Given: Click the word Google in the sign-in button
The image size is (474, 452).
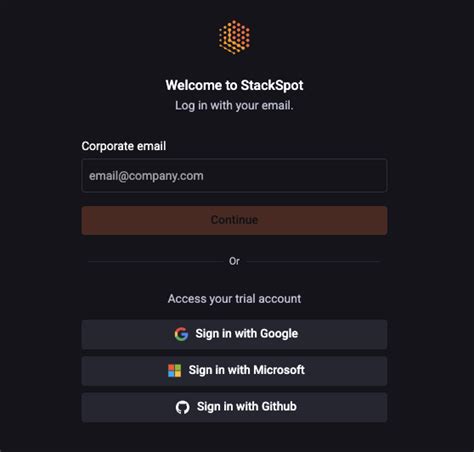Looking at the screenshot, I should coord(279,334).
